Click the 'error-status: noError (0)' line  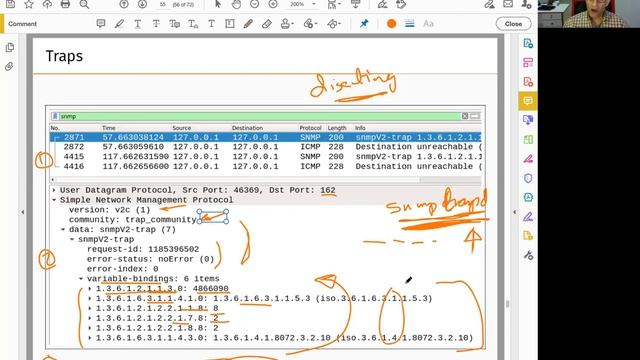click(x=150, y=259)
